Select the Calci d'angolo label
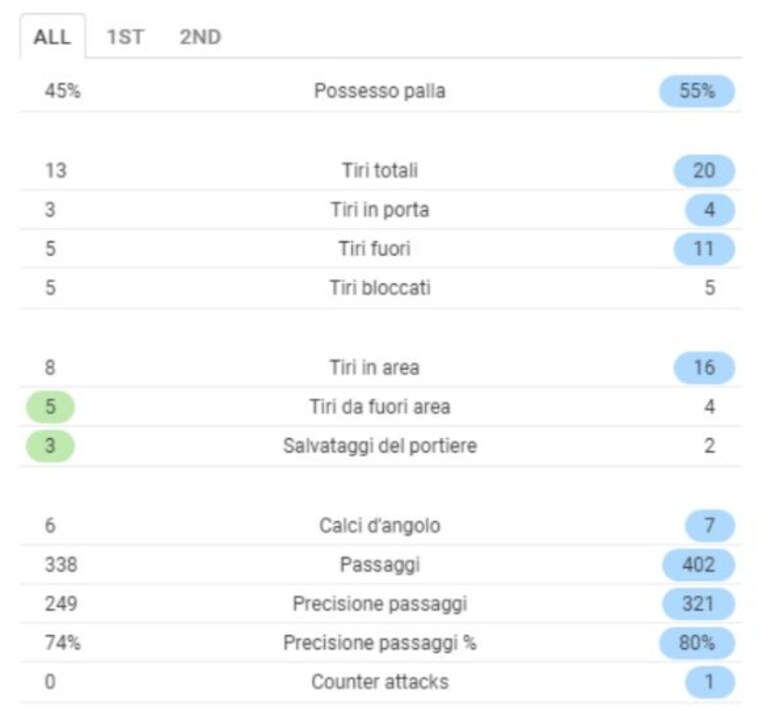Viewport: 767px width, 707px height. click(380, 525)
